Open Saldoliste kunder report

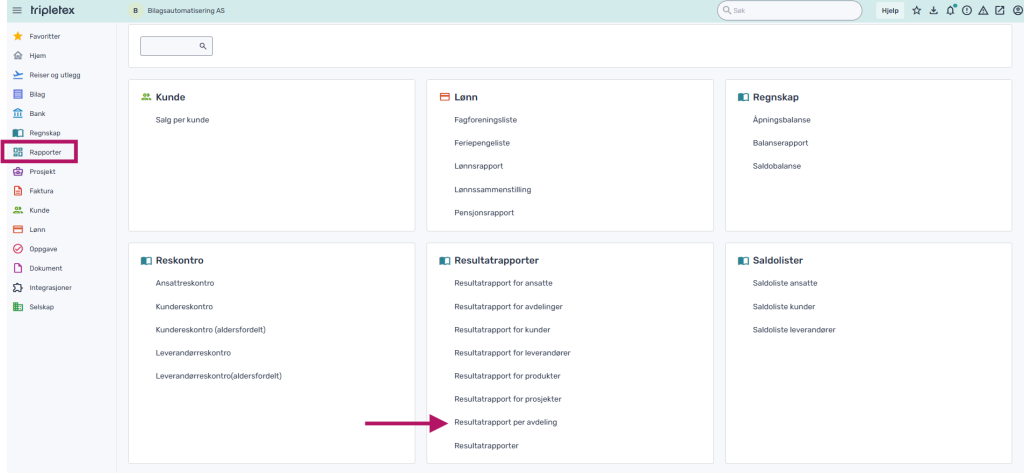pyautogui.click(x=784, y=306)
